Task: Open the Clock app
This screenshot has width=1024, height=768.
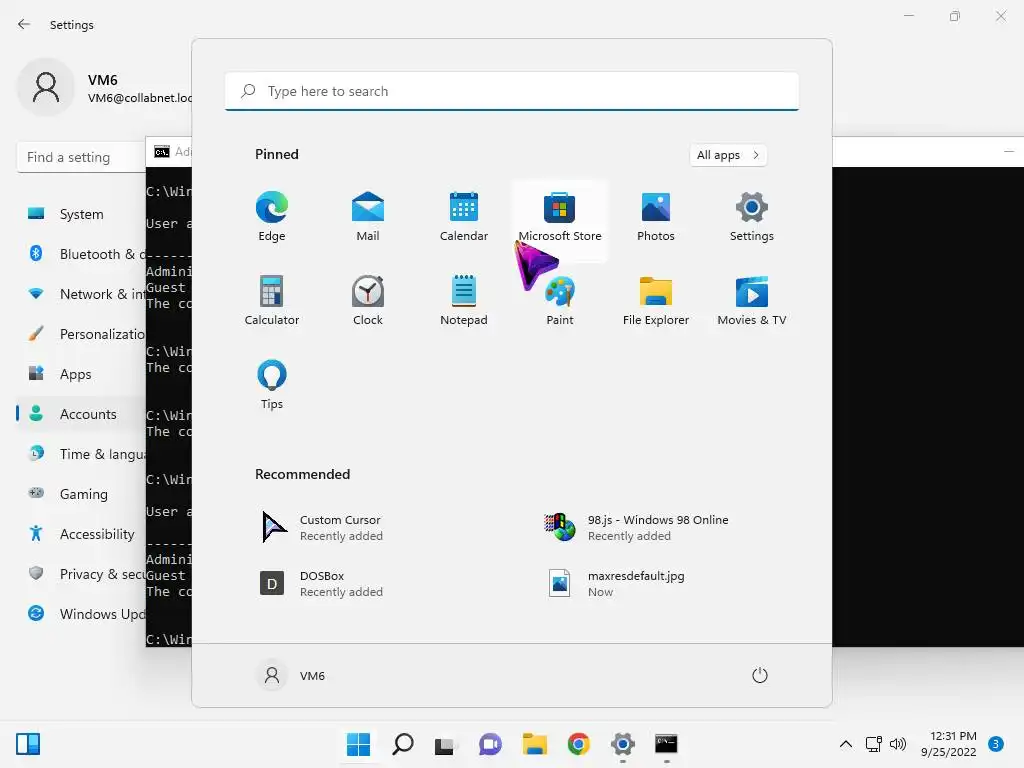Action: click(368, 301)
